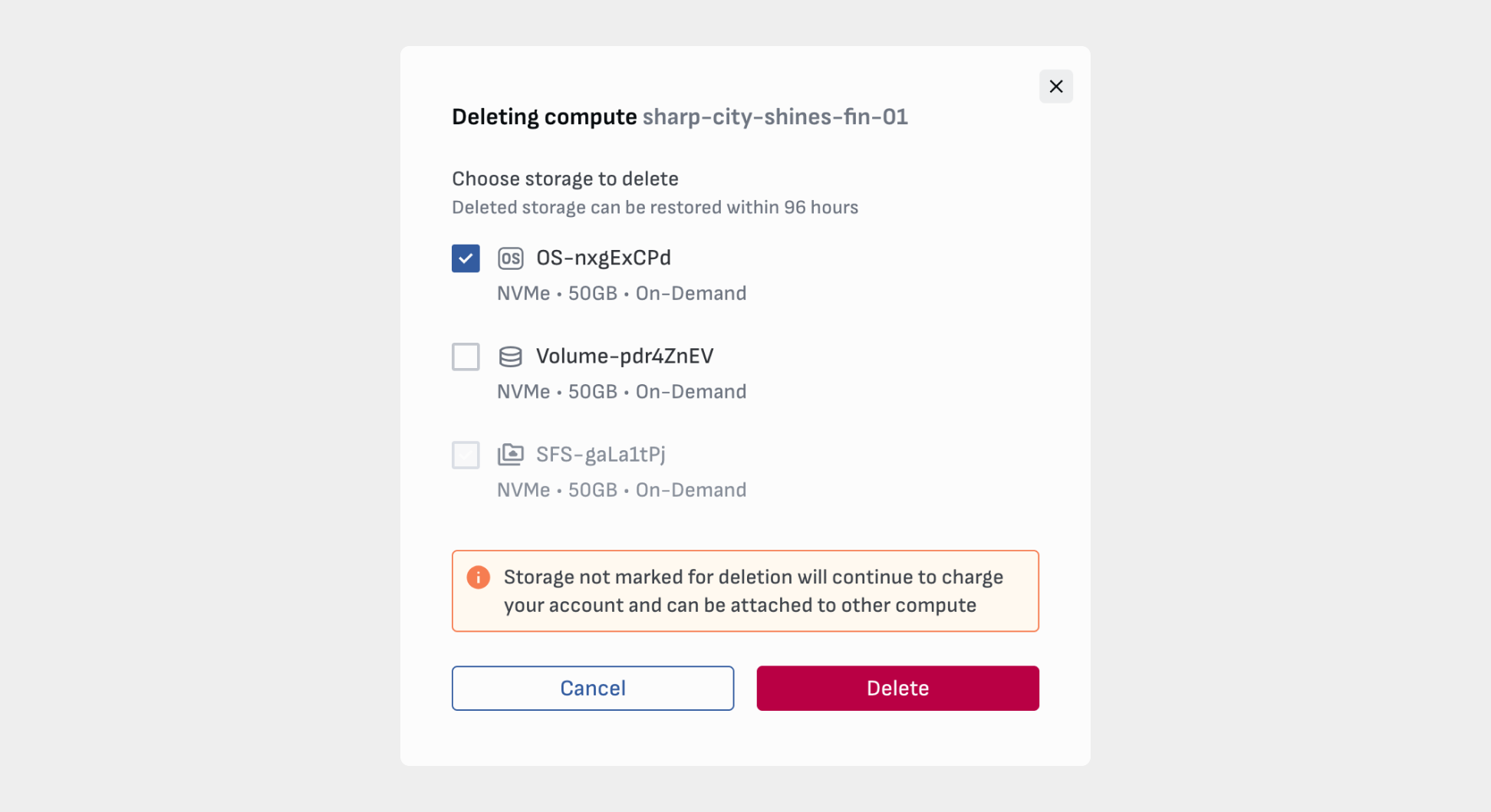
Task: Click the storage deletion warning message
Action: tap(752, 591)
